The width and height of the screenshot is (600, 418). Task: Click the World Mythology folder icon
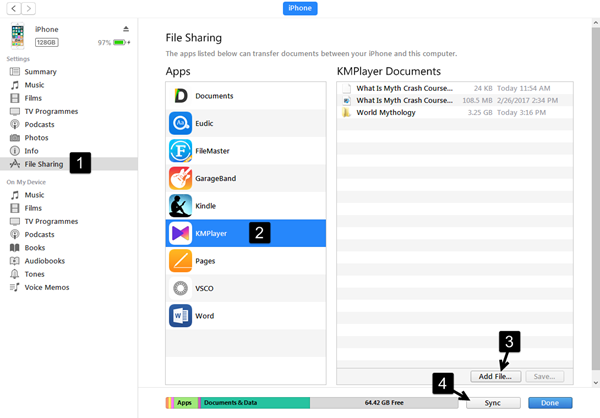(346, 113)
